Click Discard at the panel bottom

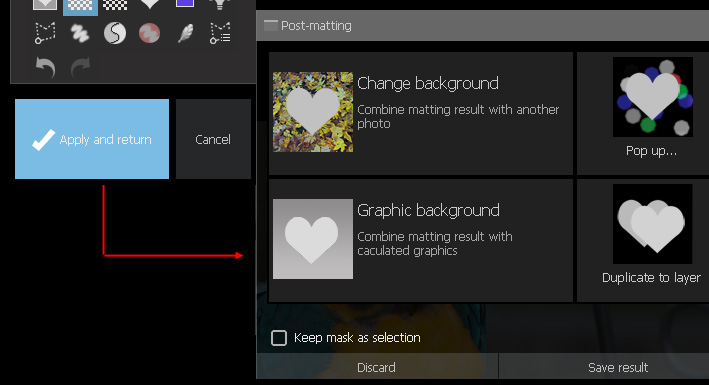pos(377,367)
